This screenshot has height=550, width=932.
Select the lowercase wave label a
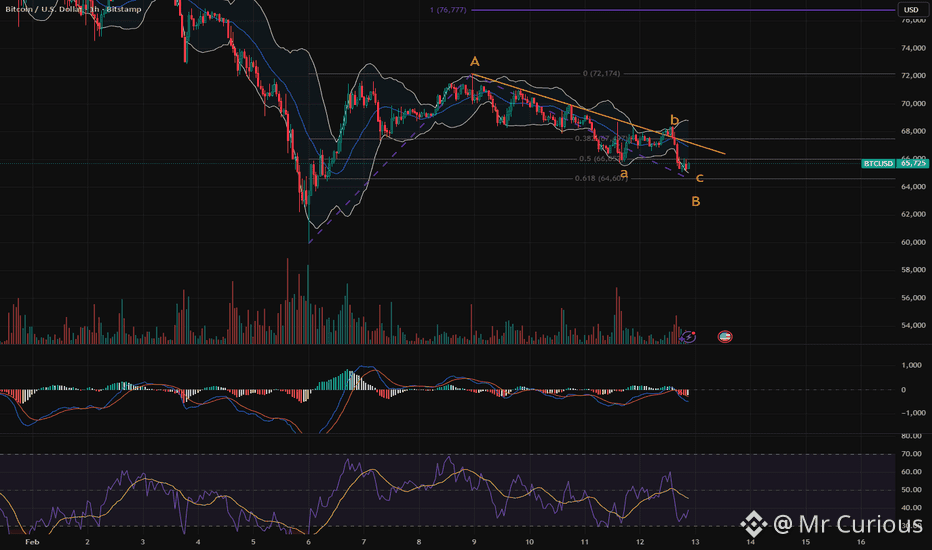pos(624,174)
